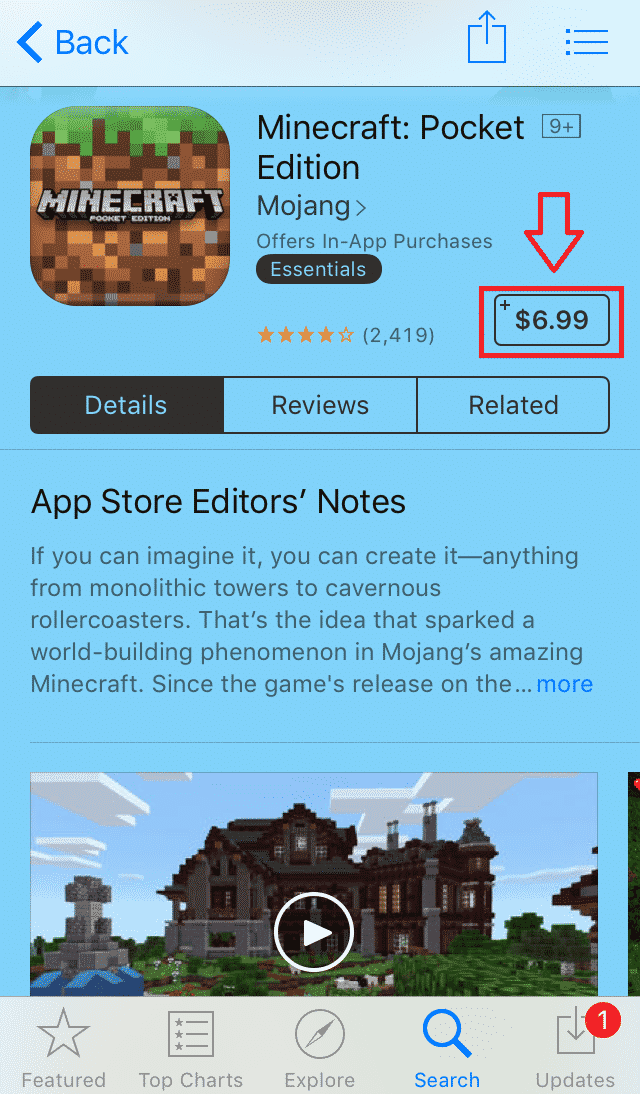Open the next screenshot thumbnail at right edge

634,884
